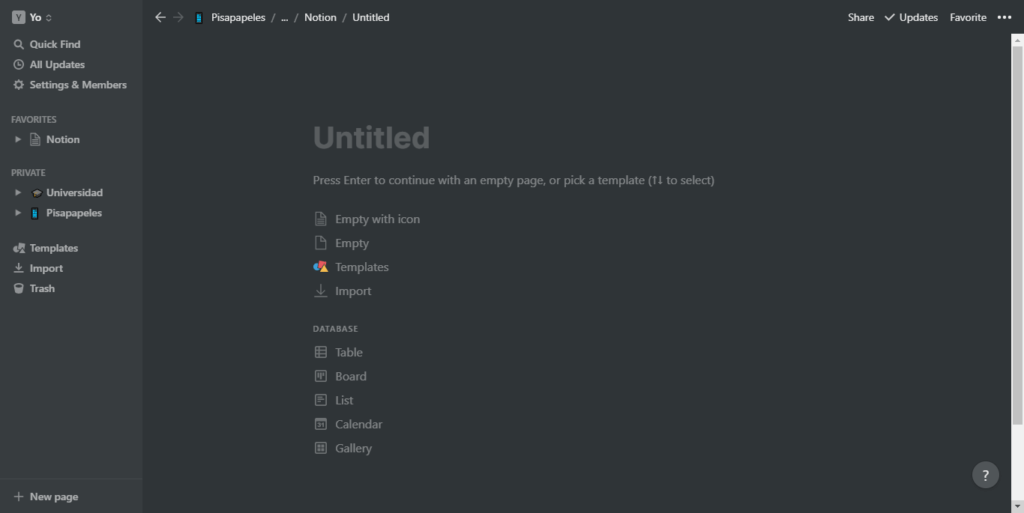Click the Settings & Members gear icon
Image resolution: width=1024 pixels, height=513 pixels.
pyautogui.click(x=18, y=85)
